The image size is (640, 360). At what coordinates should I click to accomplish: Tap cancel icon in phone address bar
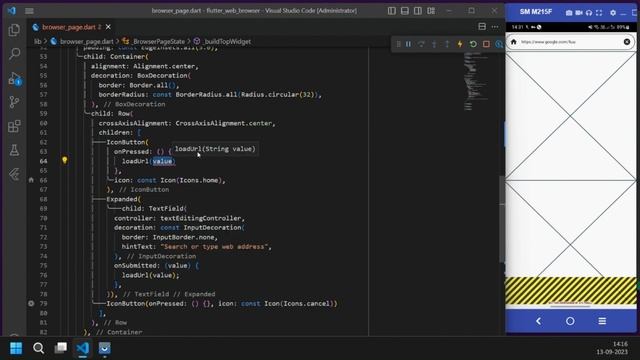point(627,42)
